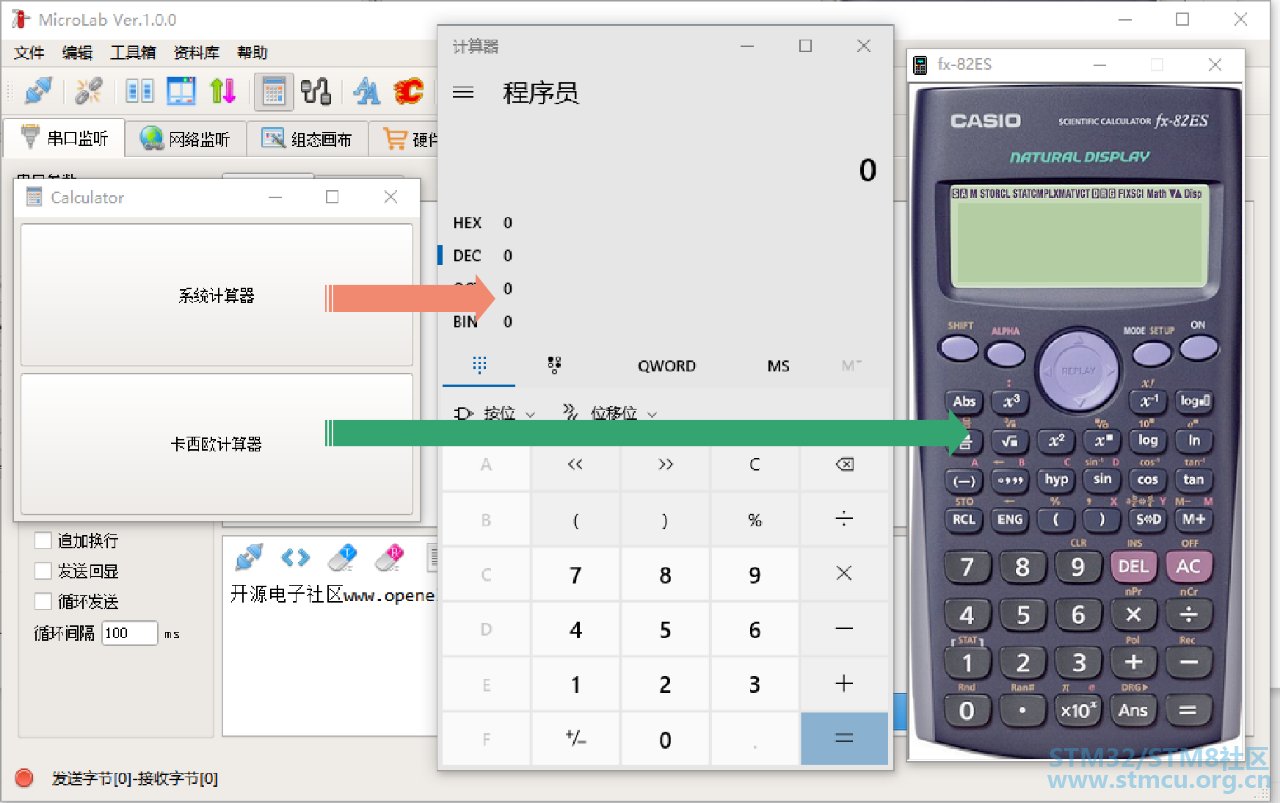Open the 编辑 menu

[77, 53]
